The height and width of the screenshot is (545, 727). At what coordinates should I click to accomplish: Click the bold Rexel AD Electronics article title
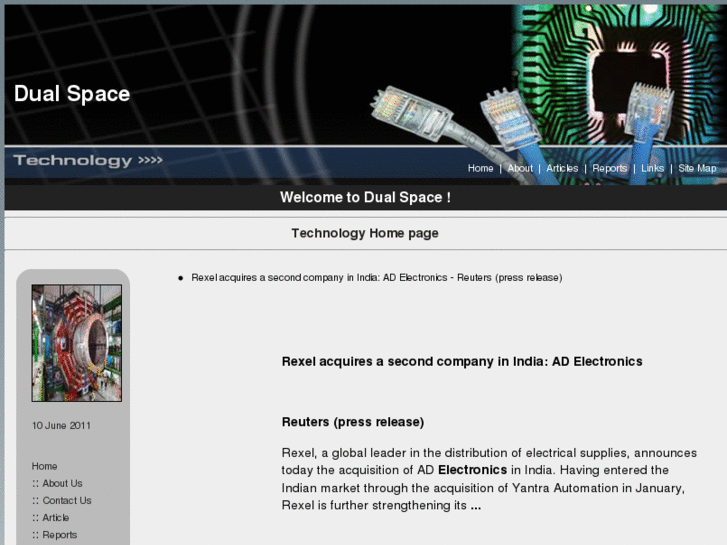pyautogui.click(x=462, y=361)
